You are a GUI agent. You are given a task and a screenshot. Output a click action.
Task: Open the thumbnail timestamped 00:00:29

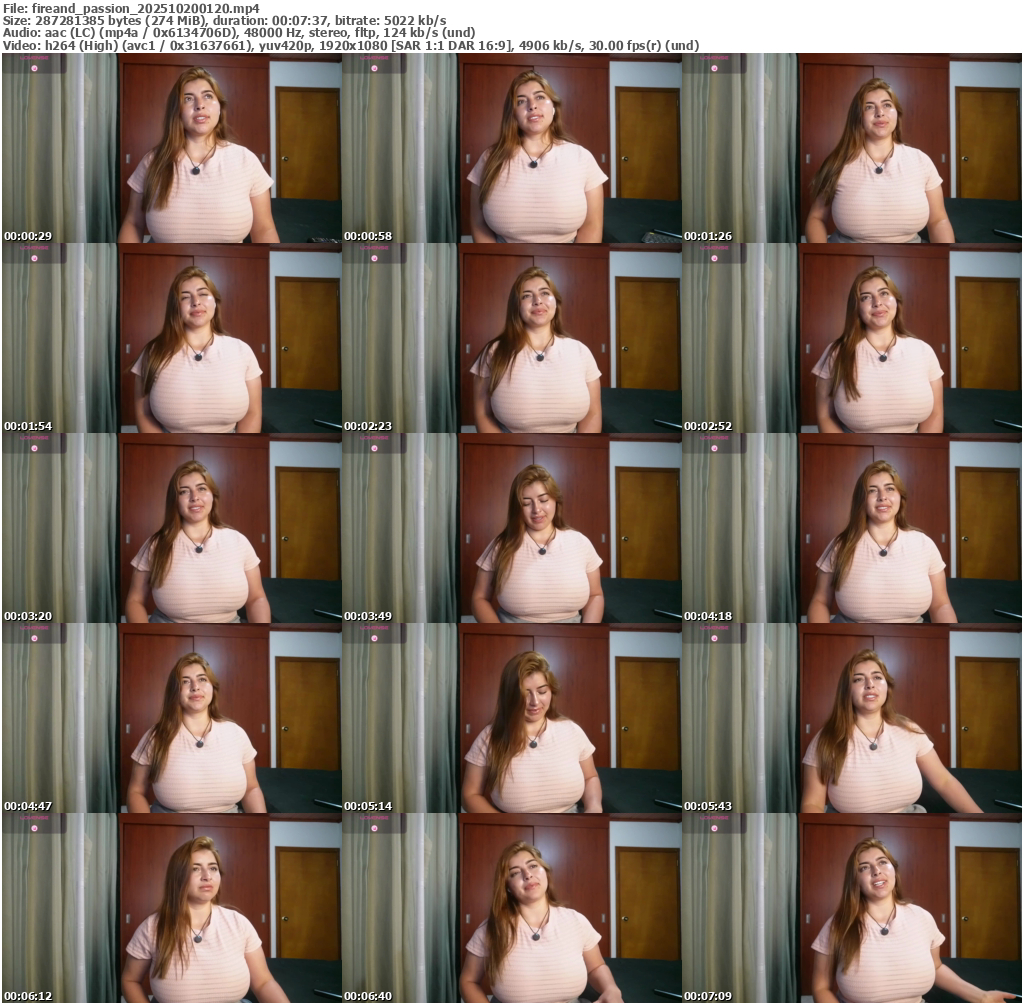[x=172, y=148]
